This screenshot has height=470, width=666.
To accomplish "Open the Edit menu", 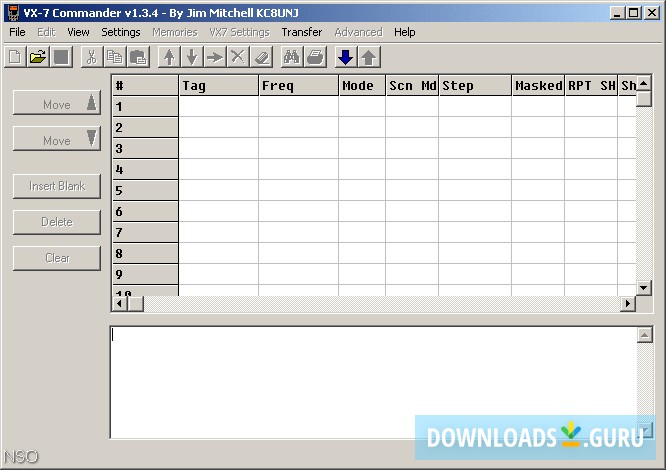I will pyautogui.click(x=46, y=32).
